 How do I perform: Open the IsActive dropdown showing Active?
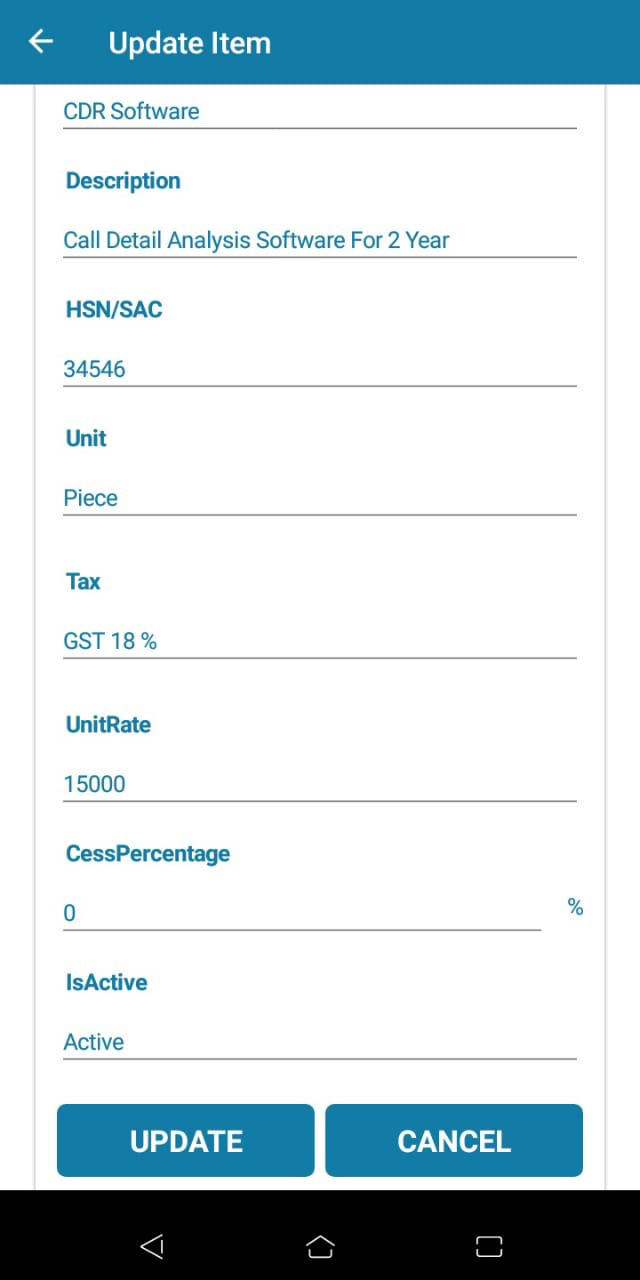pyautogui.click(x=319, y=1042)
